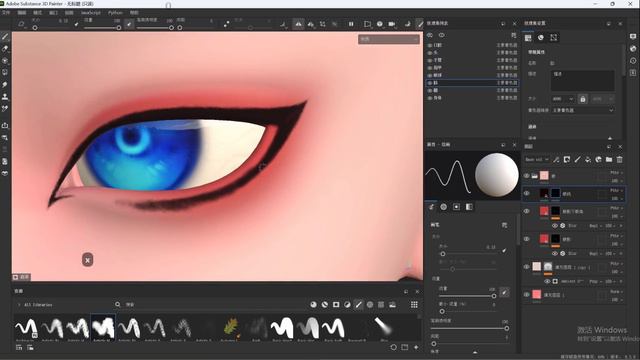Select the Material Picker eyedropper tool

pyautogui.click(x=5, y=109)
